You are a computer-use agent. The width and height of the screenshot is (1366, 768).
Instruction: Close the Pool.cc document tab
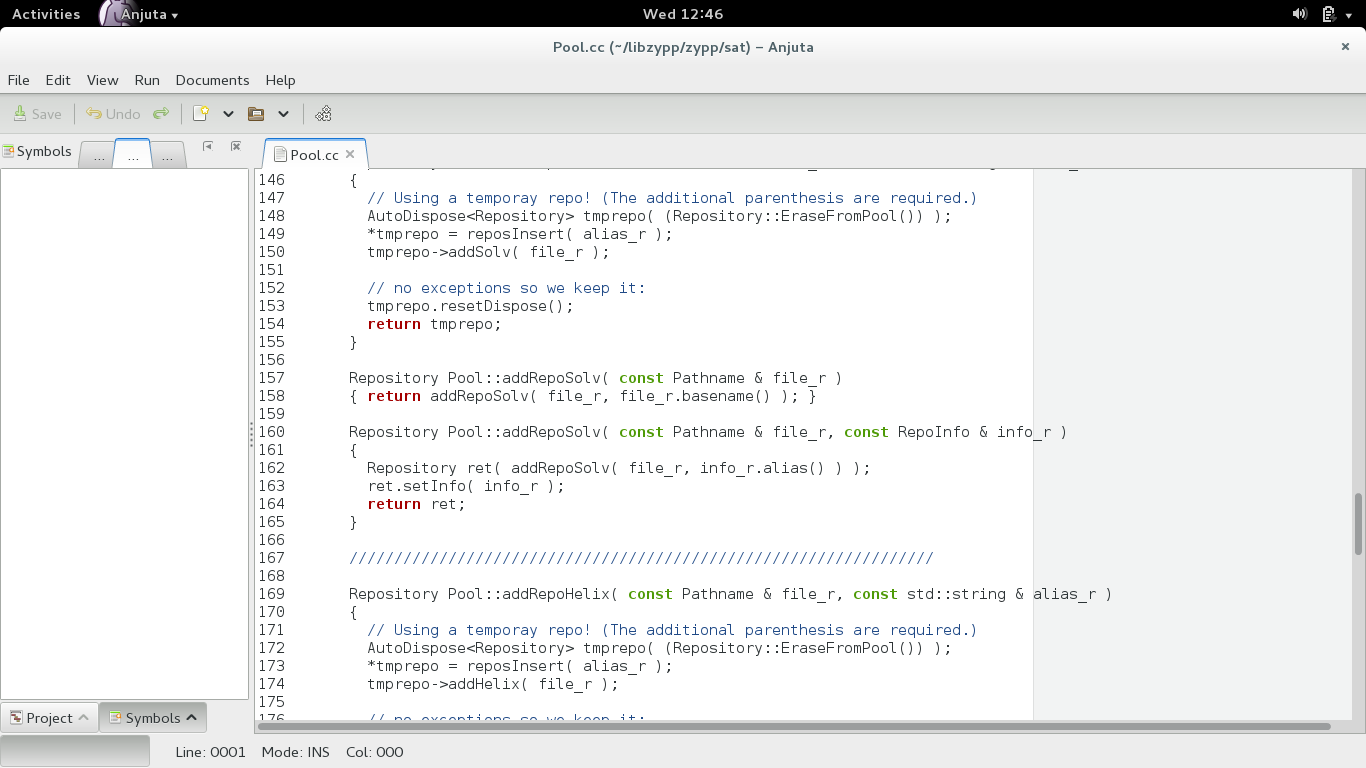click(x=350, y=154)
